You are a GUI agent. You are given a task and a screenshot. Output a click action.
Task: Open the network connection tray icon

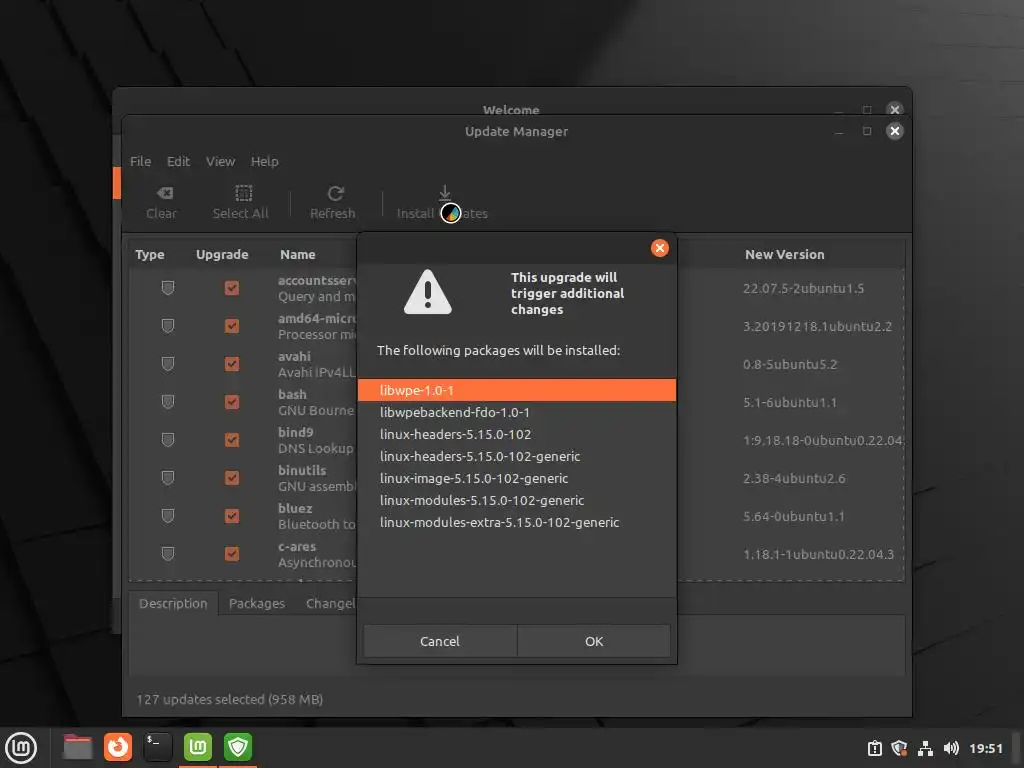pyautogui.click(x=925, y=748)
